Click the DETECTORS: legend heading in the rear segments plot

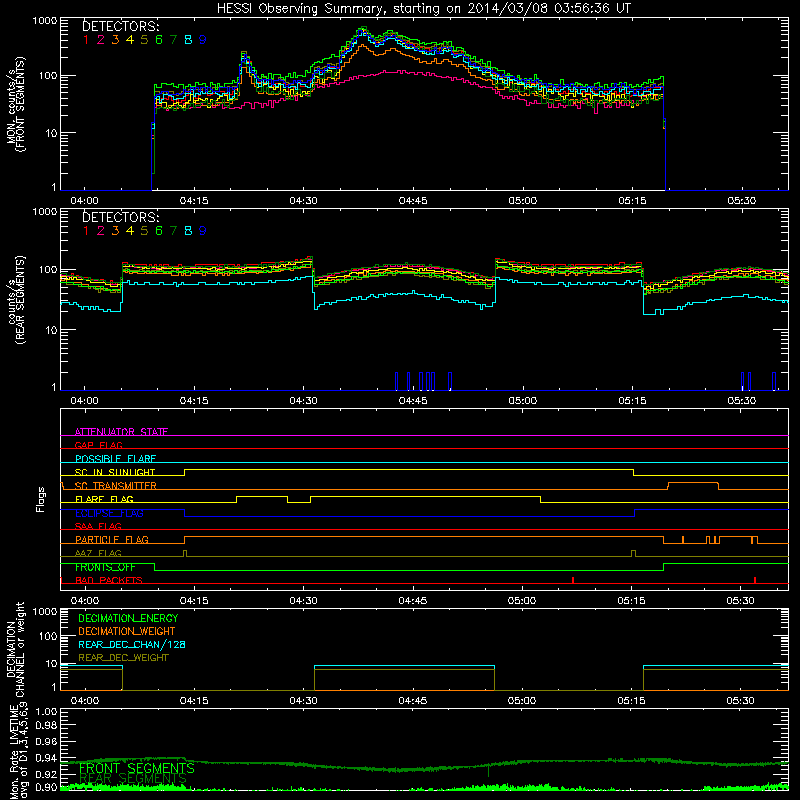pyautogui.click(x=121, y=217)
